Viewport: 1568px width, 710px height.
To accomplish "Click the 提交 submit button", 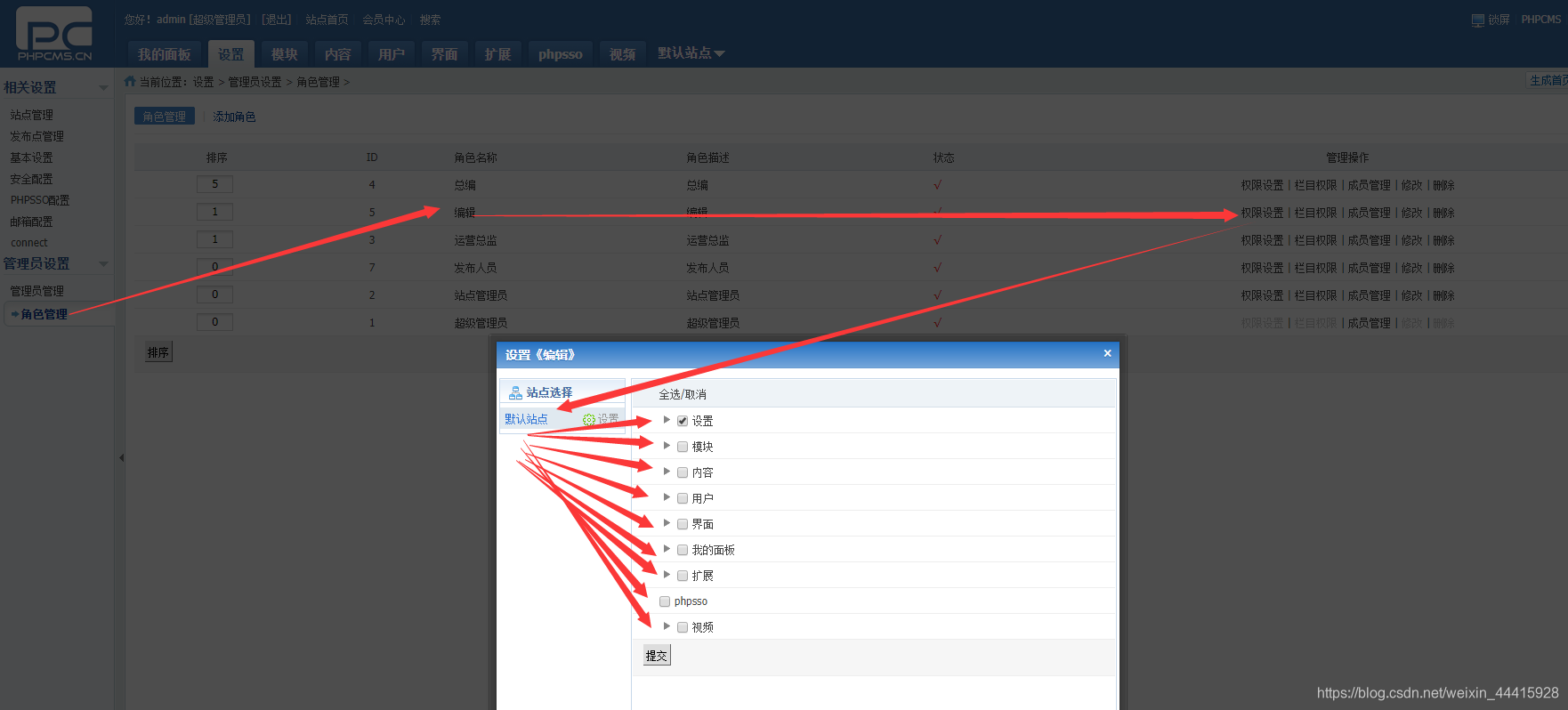I will click(657, 656).
